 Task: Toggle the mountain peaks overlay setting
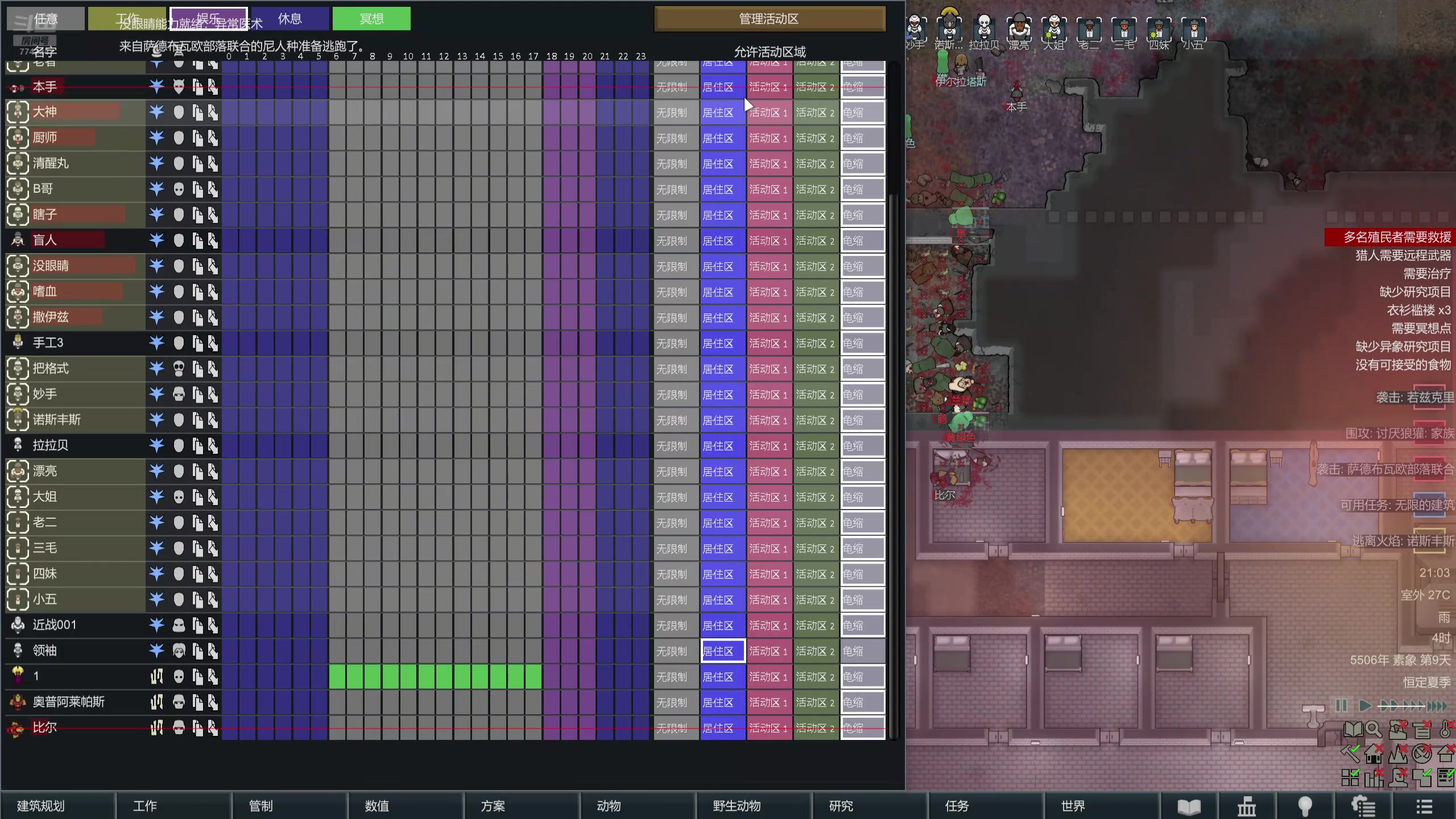[x=1397, y=754]
